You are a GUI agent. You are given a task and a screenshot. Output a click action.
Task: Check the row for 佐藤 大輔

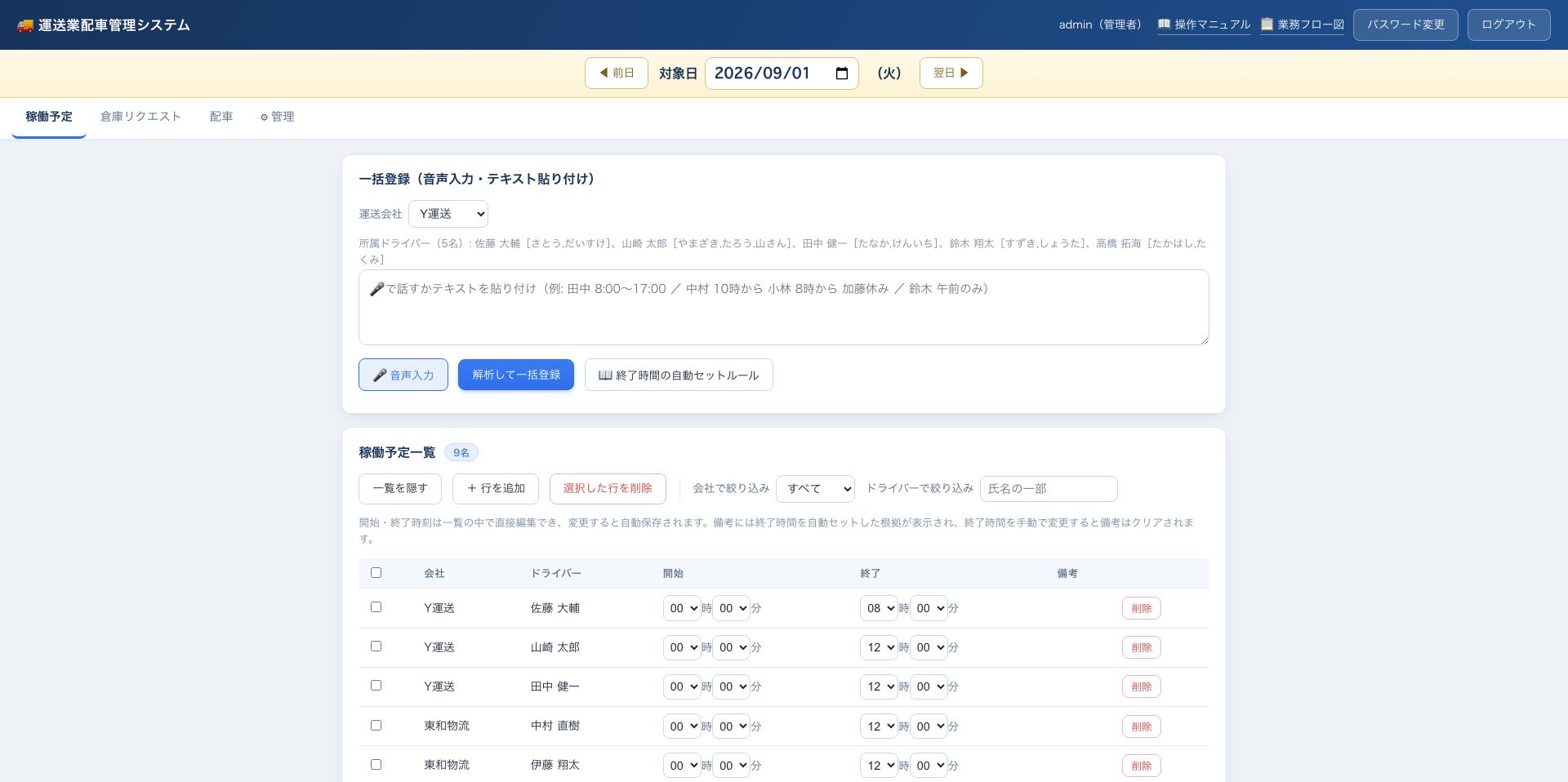point(376,607)
